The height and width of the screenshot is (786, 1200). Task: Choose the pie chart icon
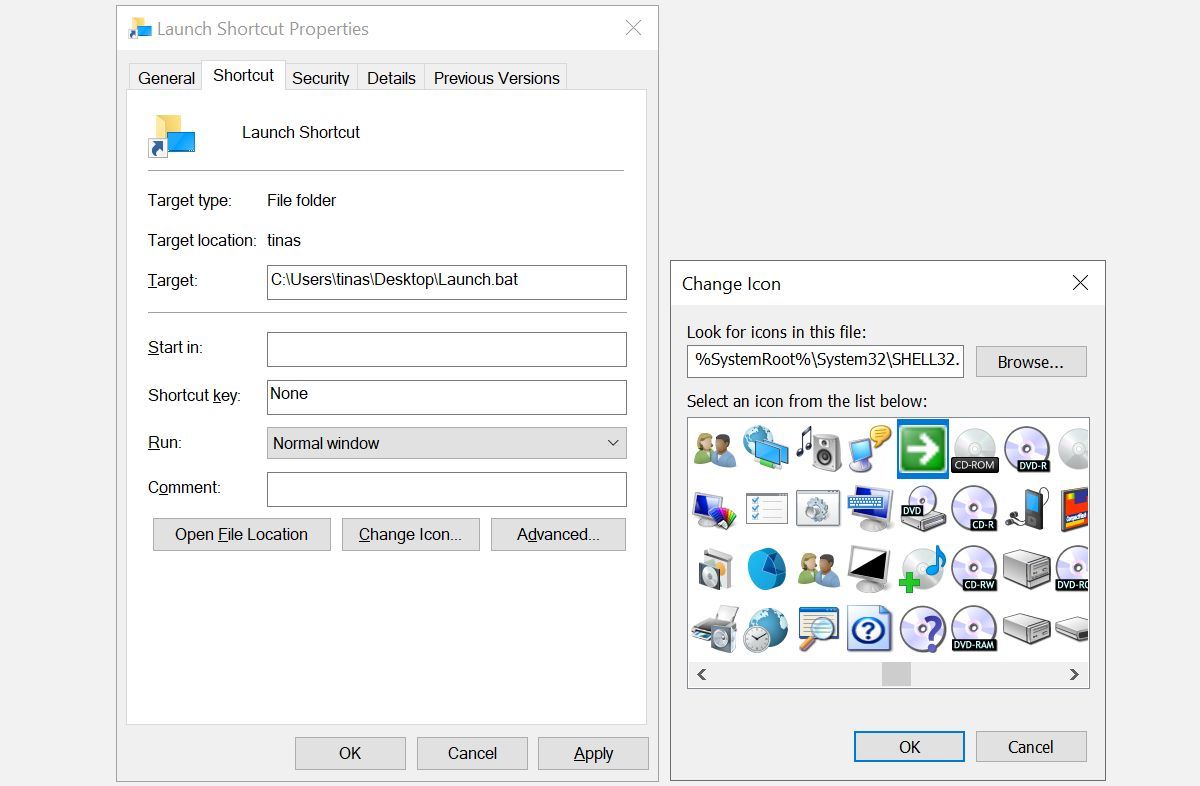(x=767, y=568)
